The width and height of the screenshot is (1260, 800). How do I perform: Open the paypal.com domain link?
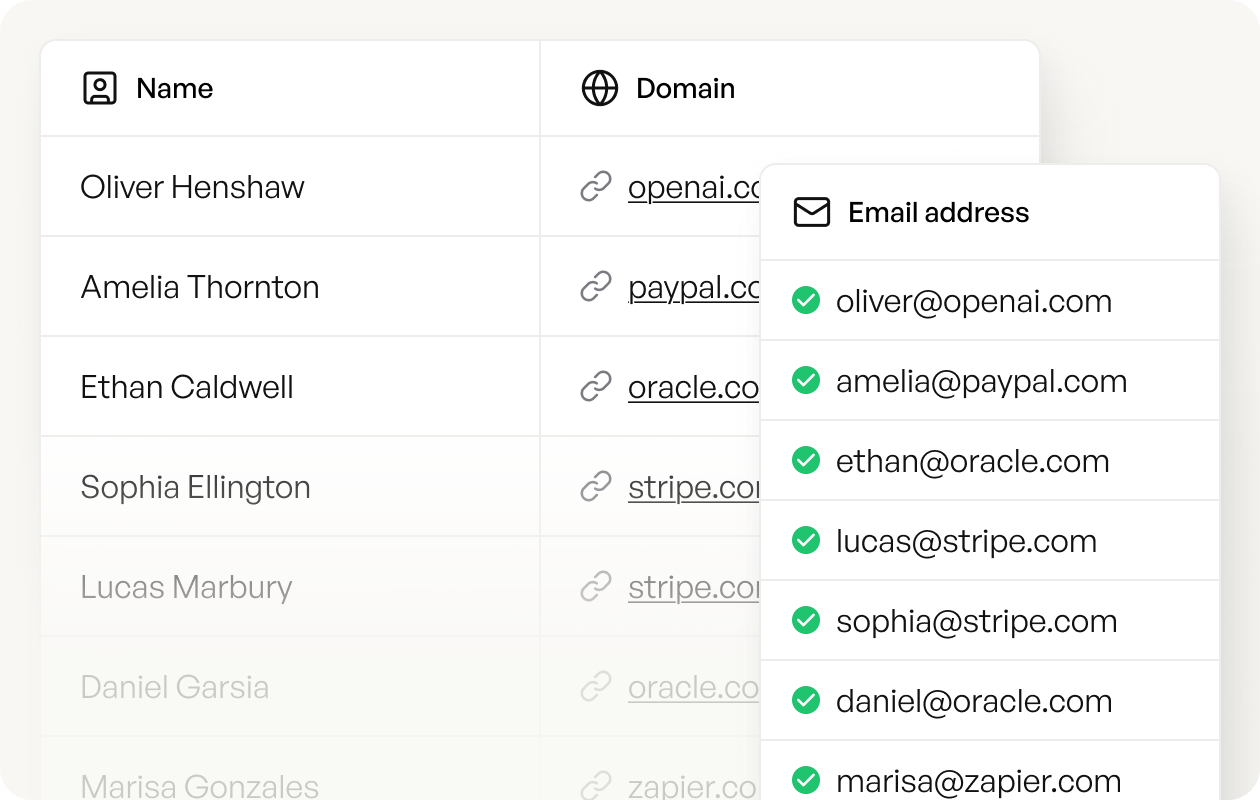(x=693, y=287)
